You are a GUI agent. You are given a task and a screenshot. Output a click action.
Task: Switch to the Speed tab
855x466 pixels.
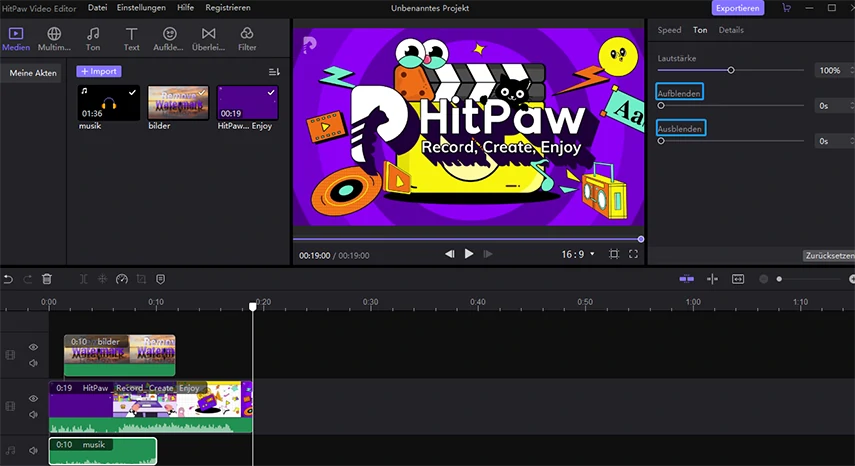[x=669, y=30]
